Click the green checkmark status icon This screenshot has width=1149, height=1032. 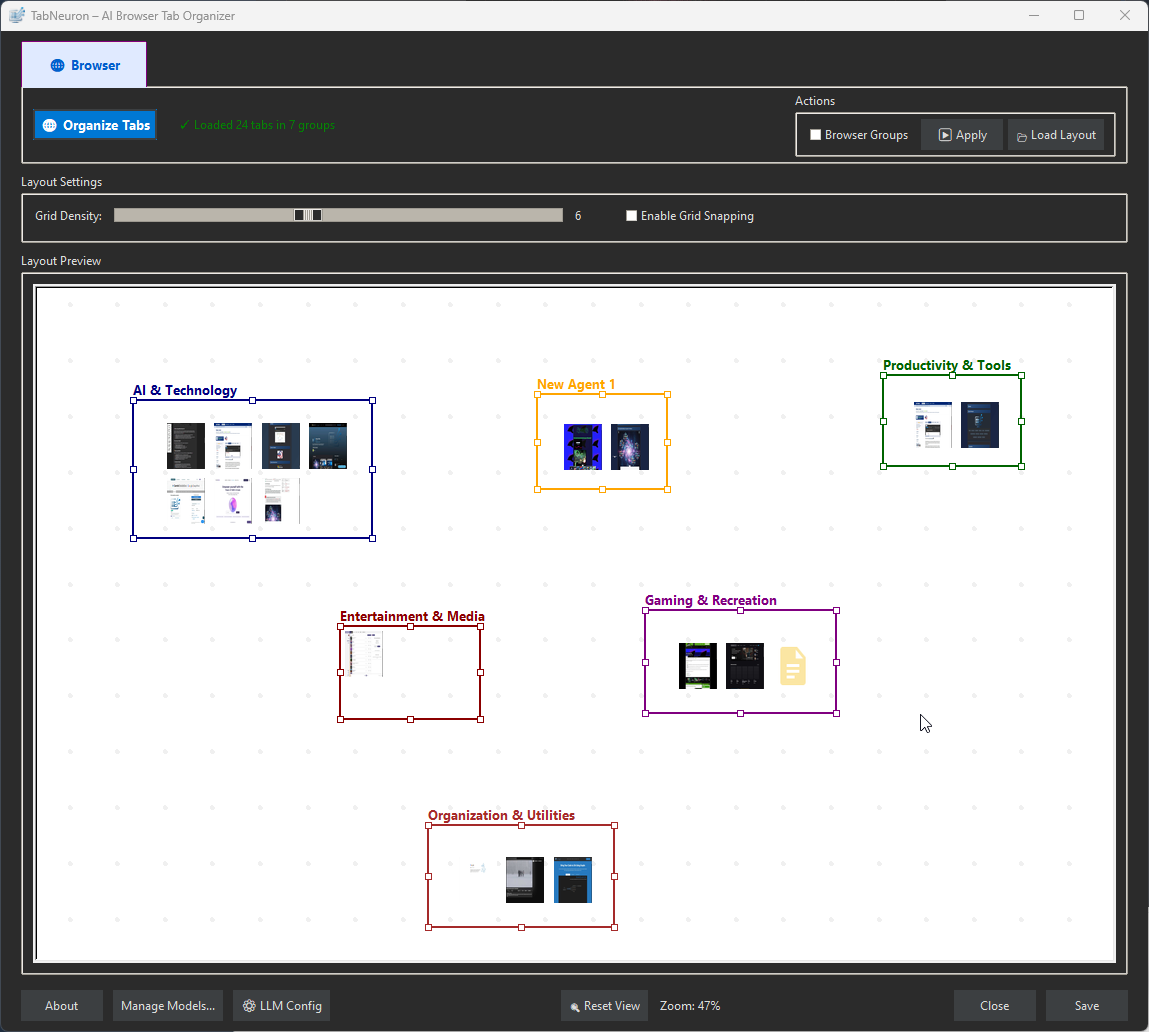[x=183, y=124]
